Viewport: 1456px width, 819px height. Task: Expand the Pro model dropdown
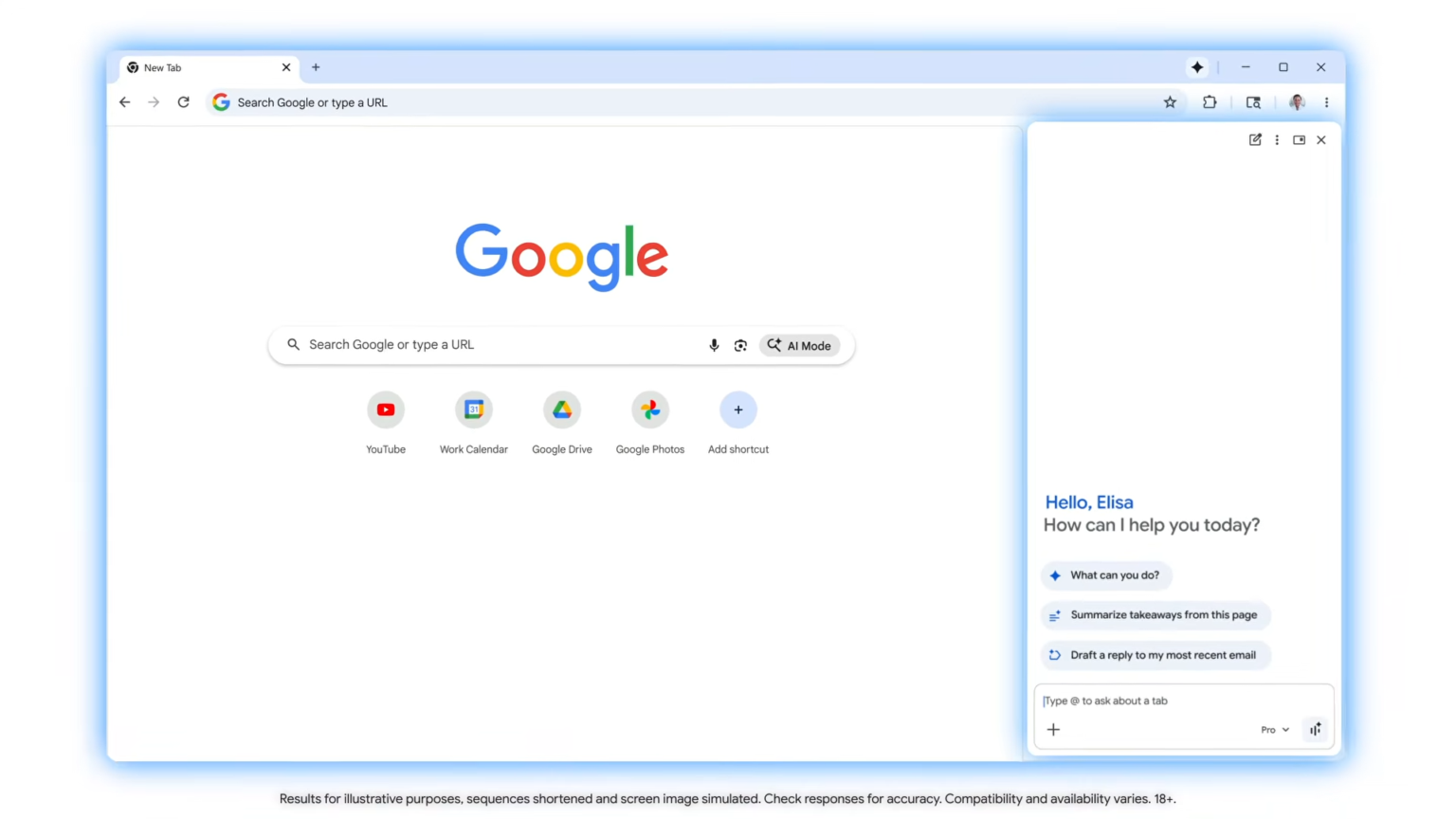tap(1275, 729)
